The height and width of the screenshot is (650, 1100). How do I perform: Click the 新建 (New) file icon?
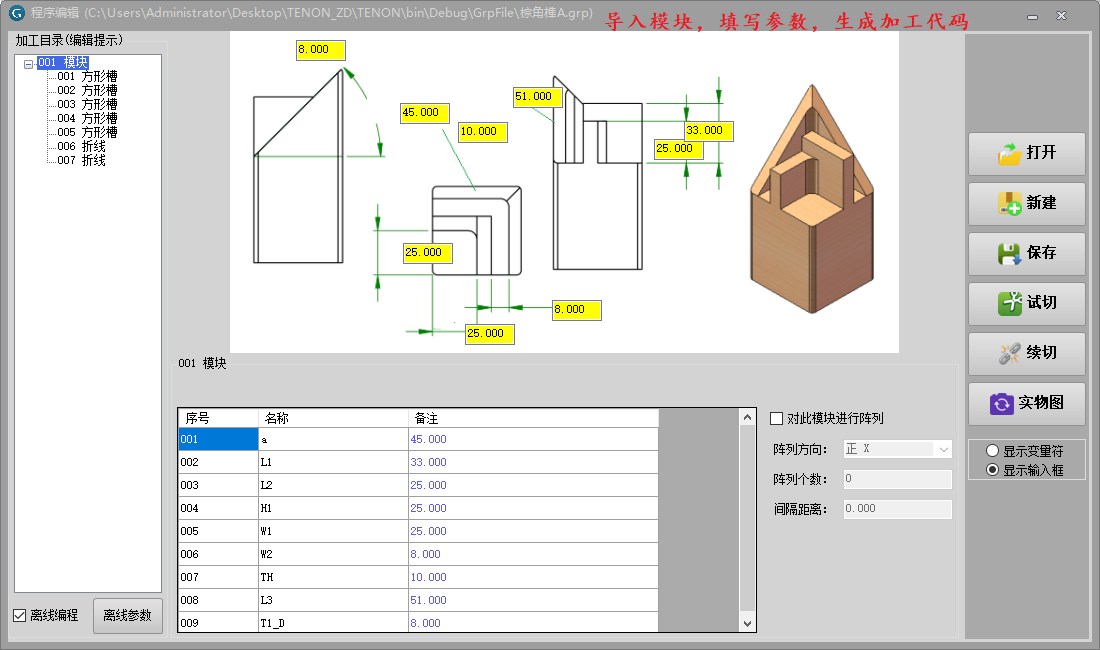click(x=1009, y=203)
